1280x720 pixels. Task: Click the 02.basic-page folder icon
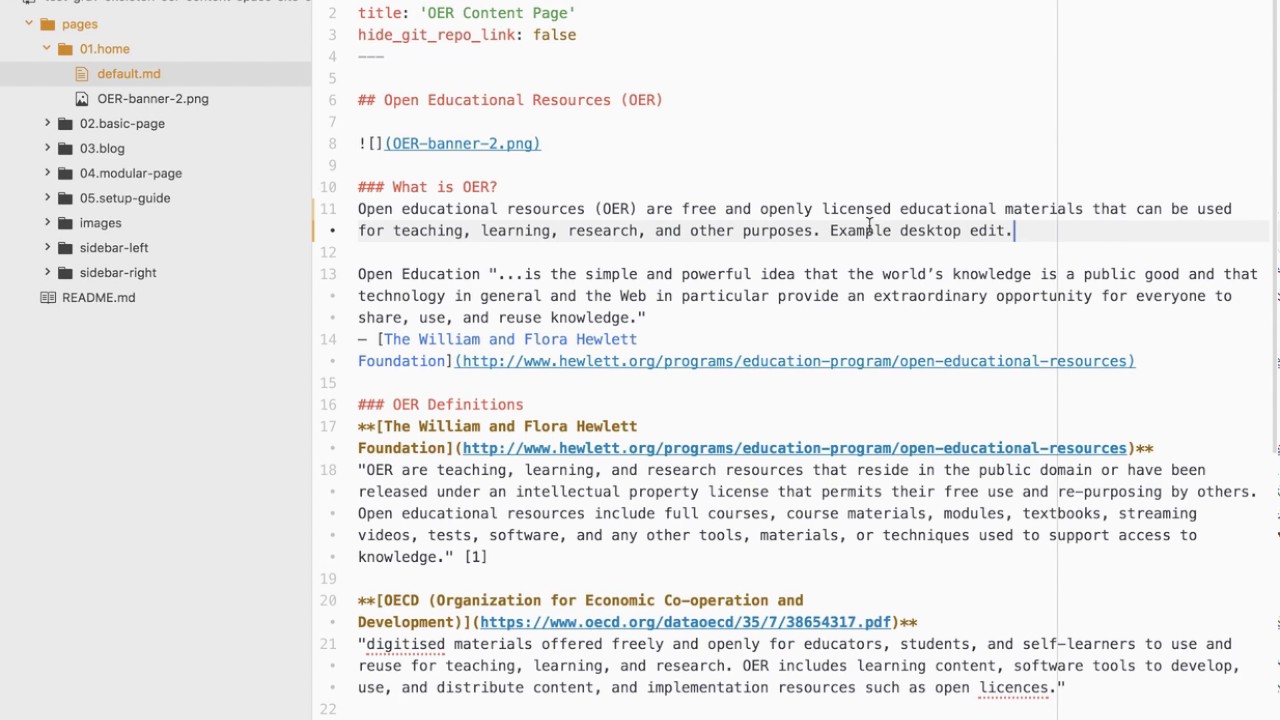pyautogui.click(x=65, y=124)
